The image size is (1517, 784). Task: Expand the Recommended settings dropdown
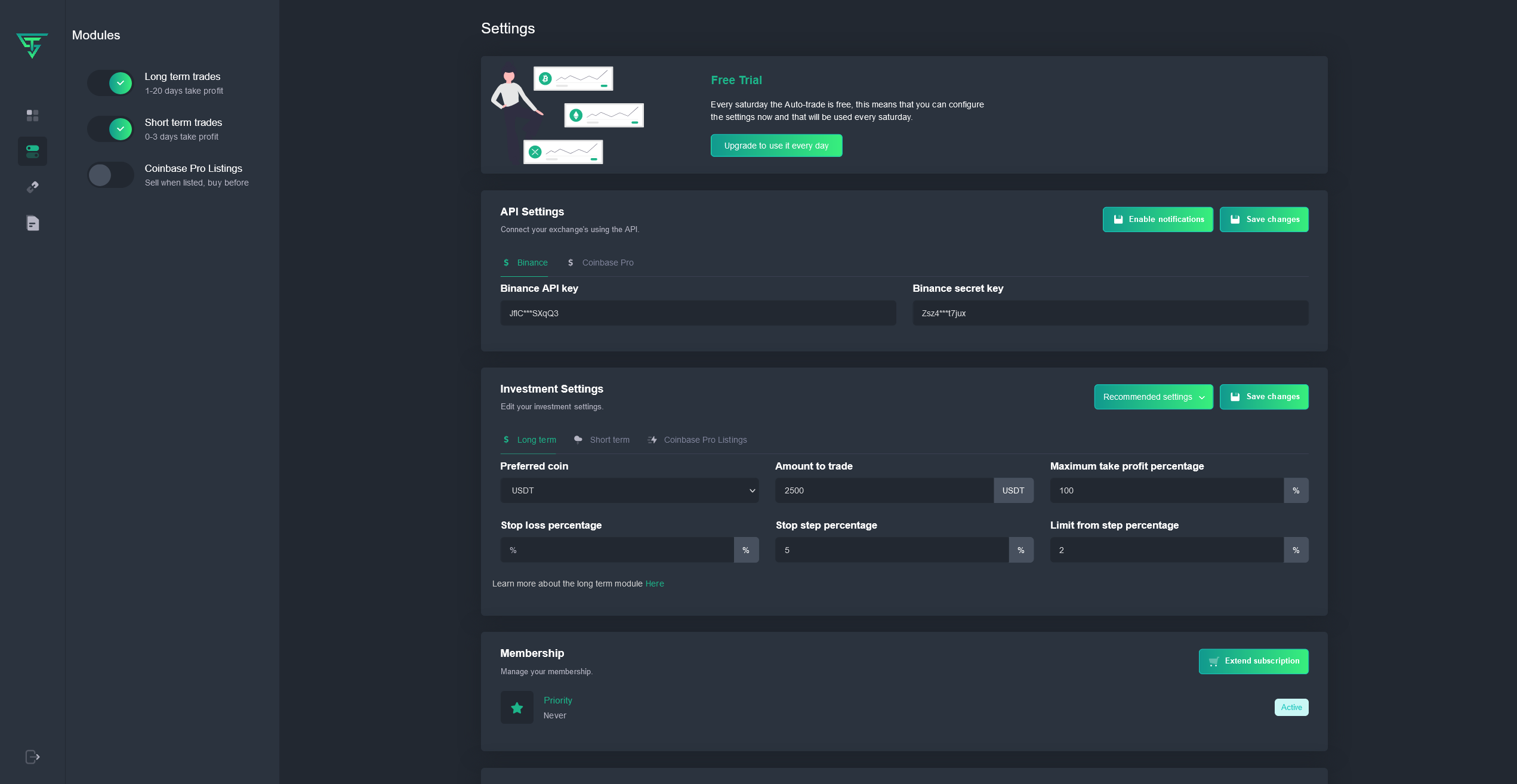point(1153,397)
